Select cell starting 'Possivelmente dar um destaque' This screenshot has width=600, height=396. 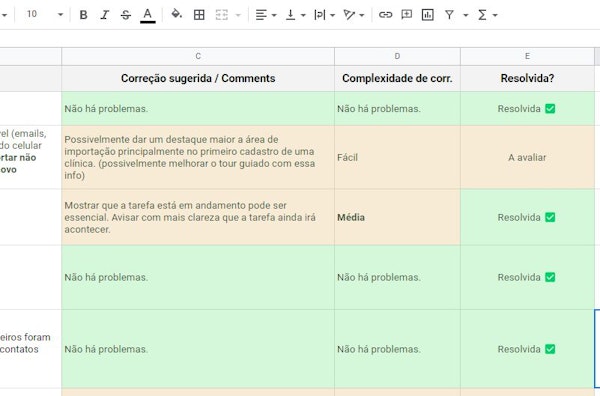[198, 157]
